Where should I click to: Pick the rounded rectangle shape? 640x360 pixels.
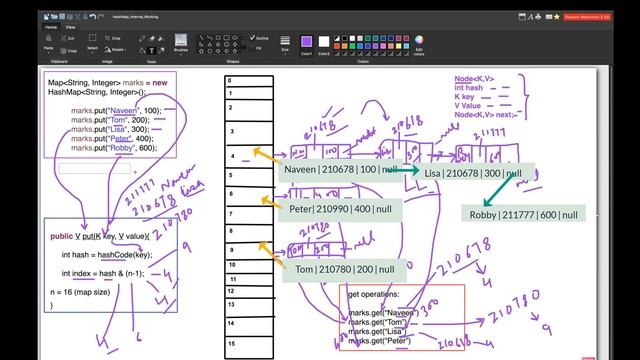(227, 38)
